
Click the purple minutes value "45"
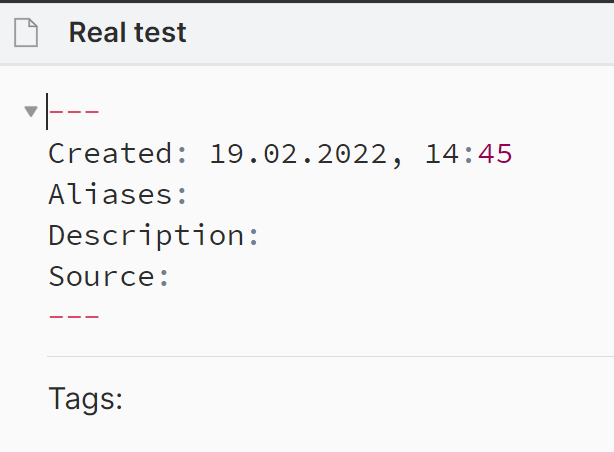(x=495, y=153)
